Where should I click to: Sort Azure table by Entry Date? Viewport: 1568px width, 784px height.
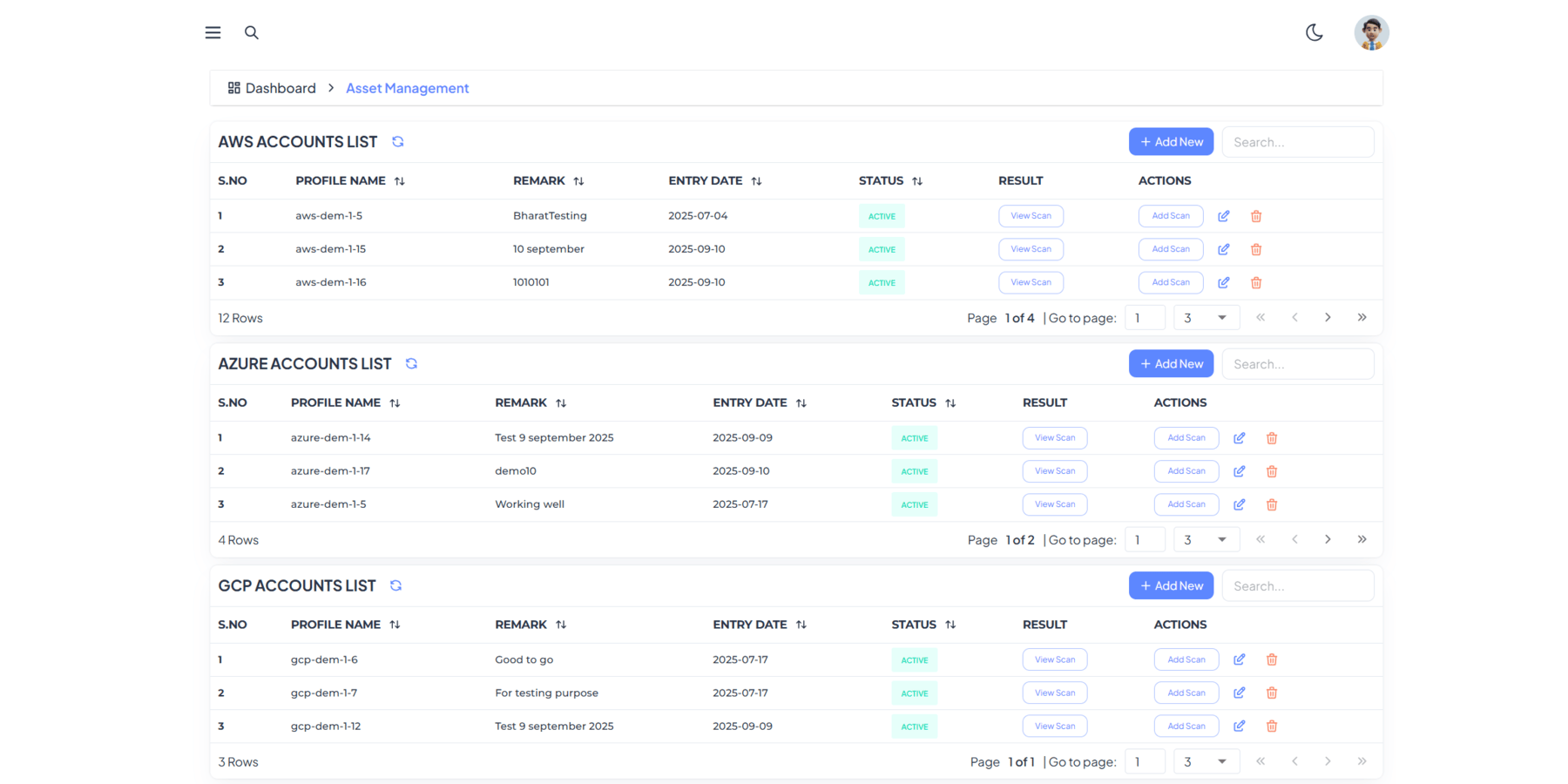pyautogui.click(x=801, y=402)
